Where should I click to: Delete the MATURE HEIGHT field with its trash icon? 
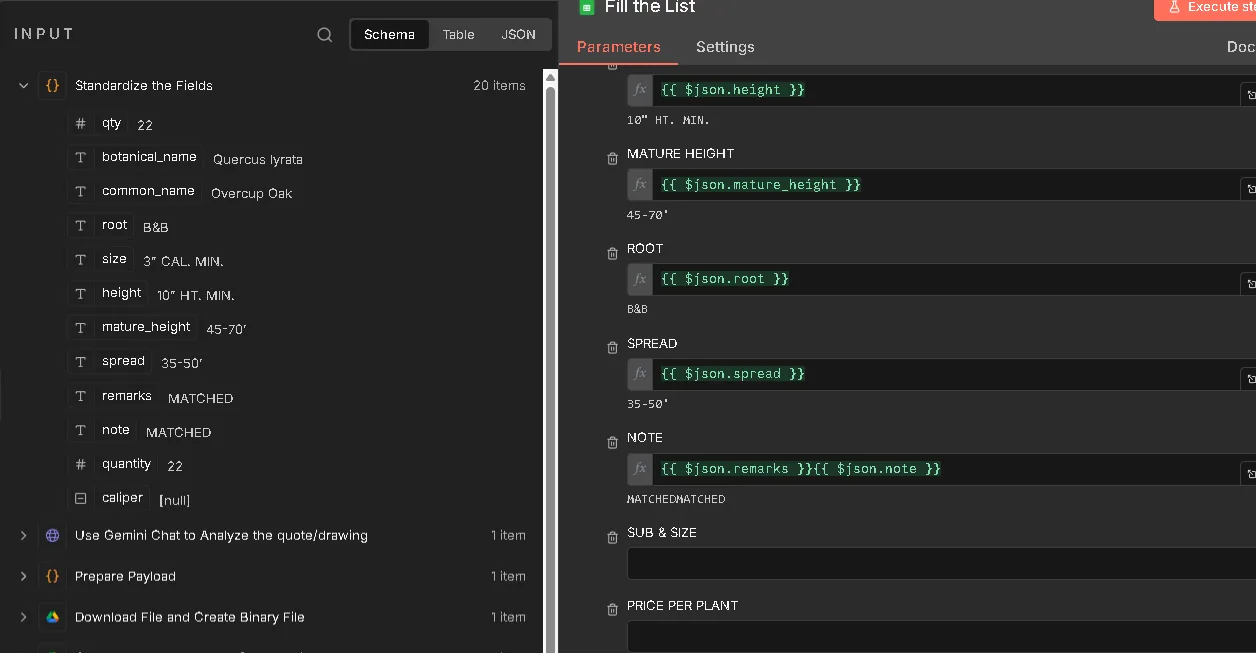pyautogui.click(x=612, y=159)
